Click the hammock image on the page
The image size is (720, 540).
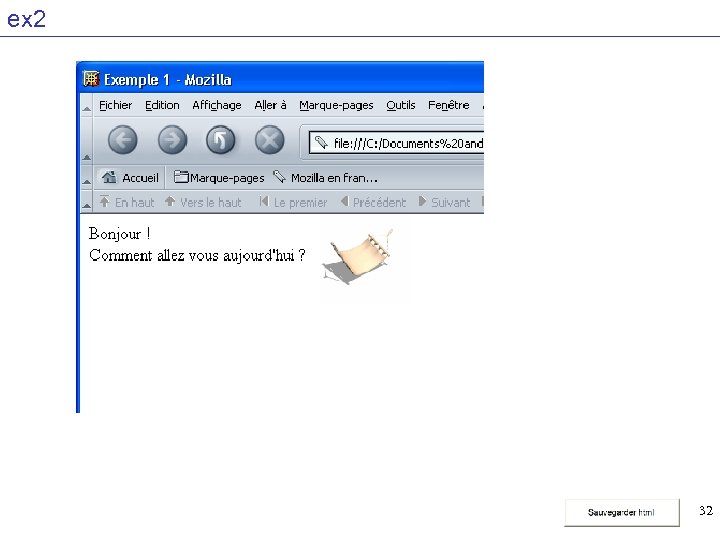point(360,259)
